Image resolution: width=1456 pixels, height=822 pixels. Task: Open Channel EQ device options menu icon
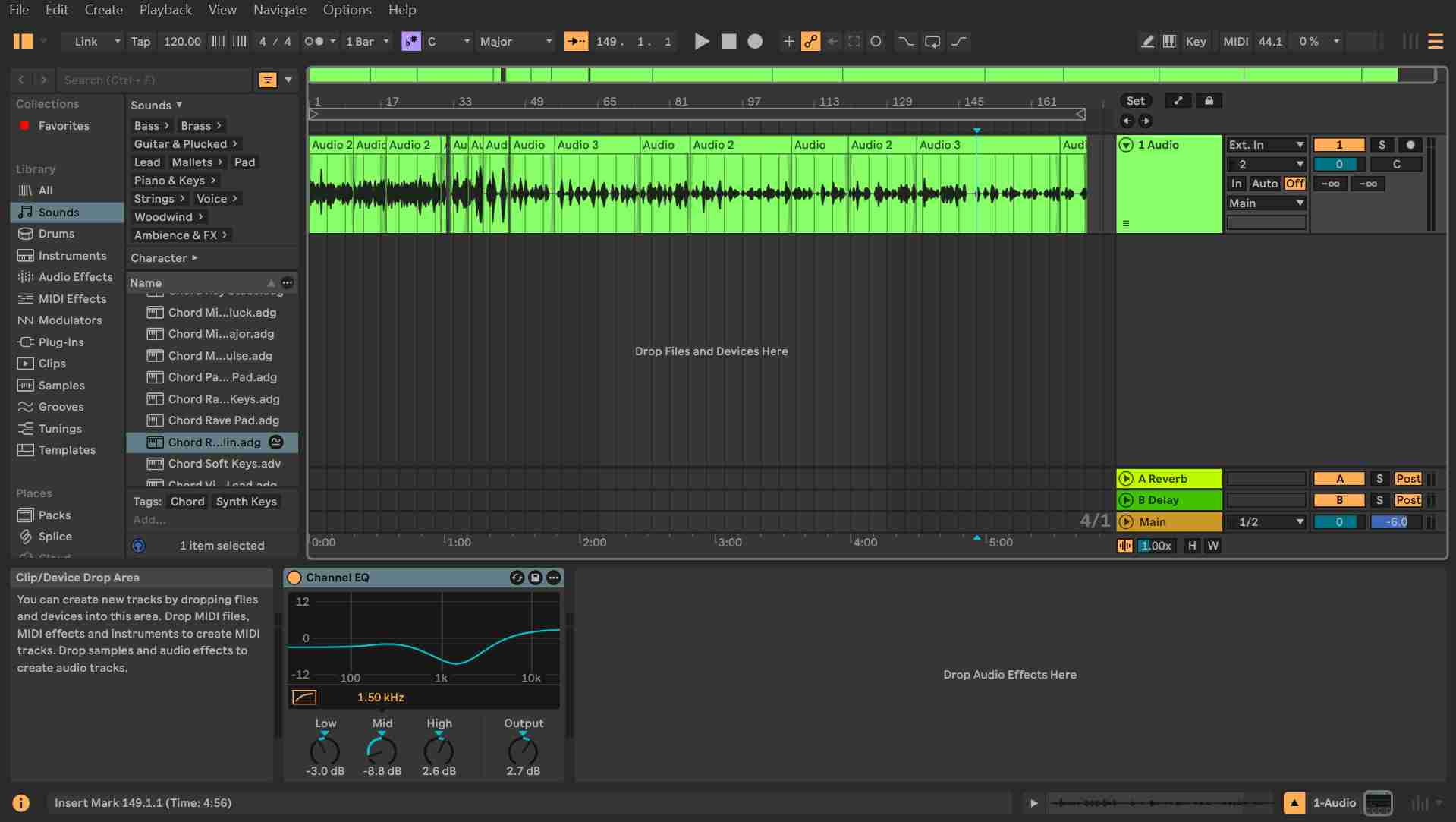coord(554,578)
